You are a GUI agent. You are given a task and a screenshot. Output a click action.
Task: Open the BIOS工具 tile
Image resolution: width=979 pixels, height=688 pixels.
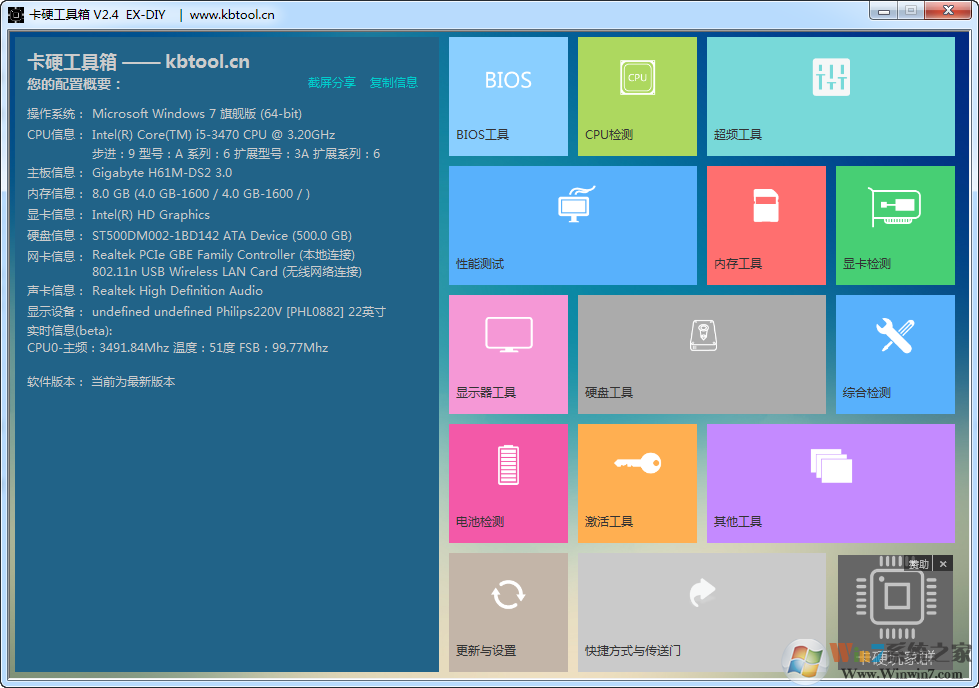pos(508,95)
